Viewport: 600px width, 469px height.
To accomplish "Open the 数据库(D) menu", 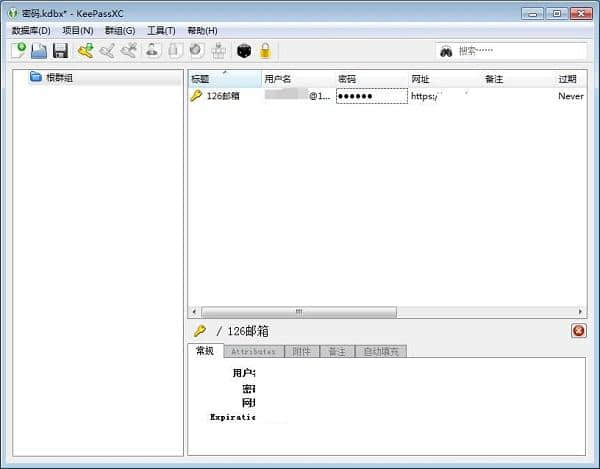I will click(x=31, y=31).
